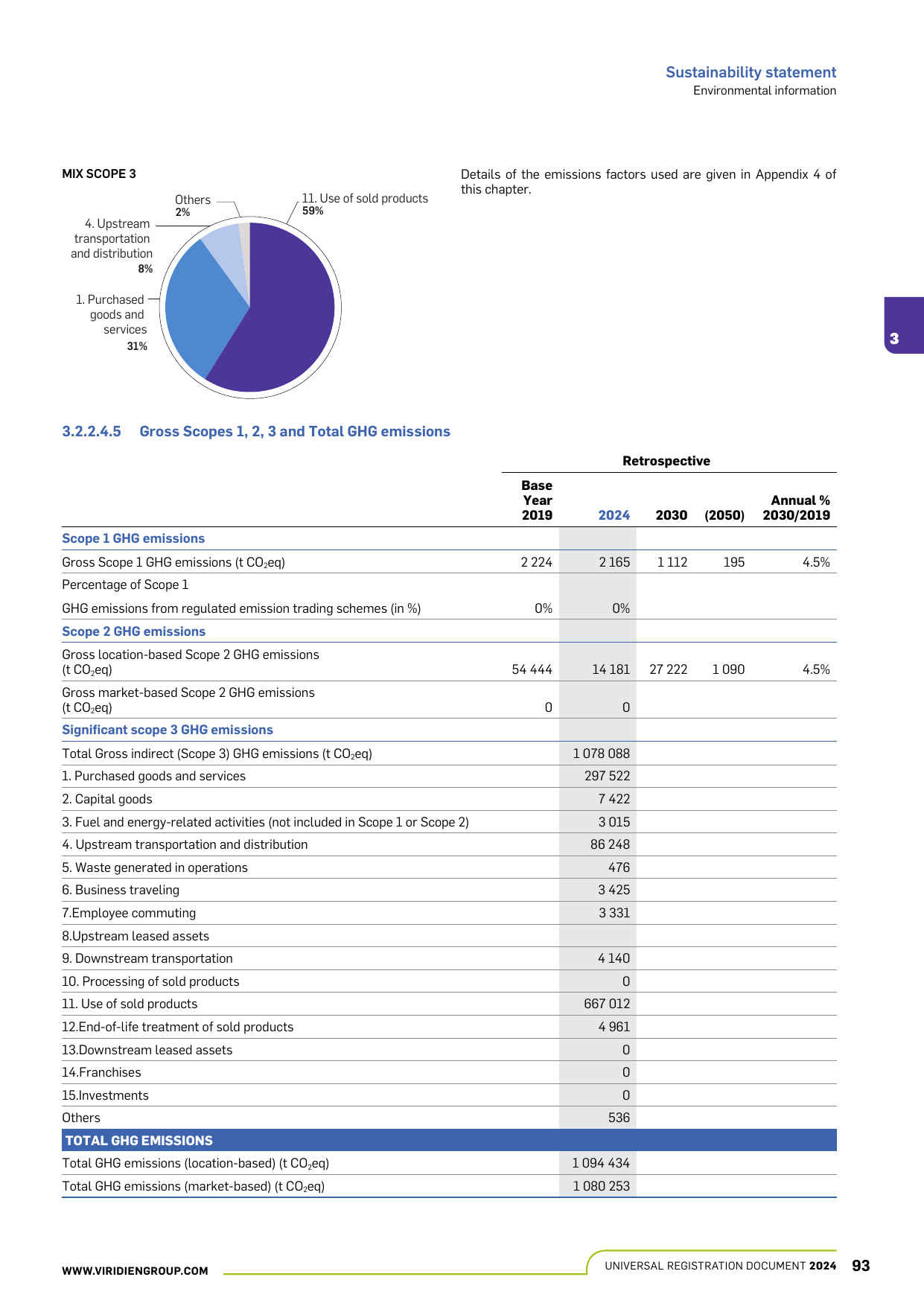This screenshot has width=924, height=1306.
Task: Click the location-based Scope 2 value '14 181'
Action: (611, 669)
